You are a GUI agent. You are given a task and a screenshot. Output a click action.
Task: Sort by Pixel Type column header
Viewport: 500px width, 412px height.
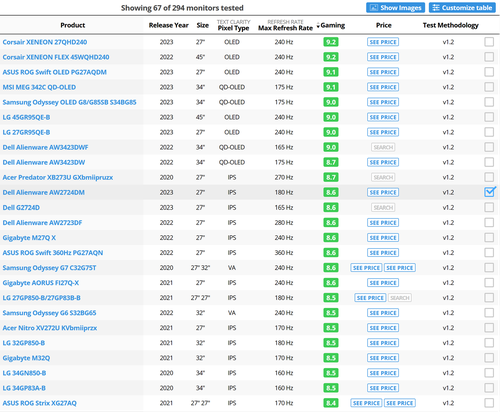click(233, 28)
